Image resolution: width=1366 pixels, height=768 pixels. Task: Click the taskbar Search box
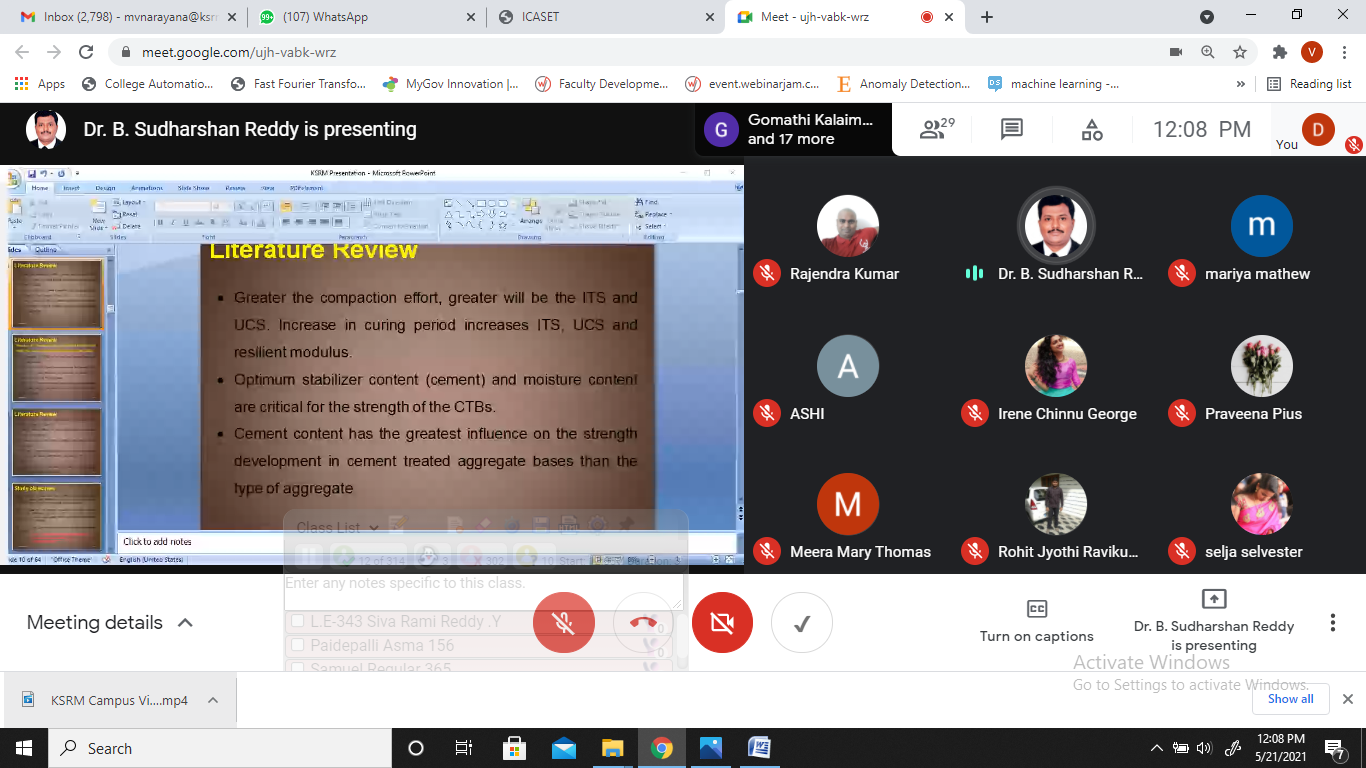pyautogui.click(x=220, y=748)
